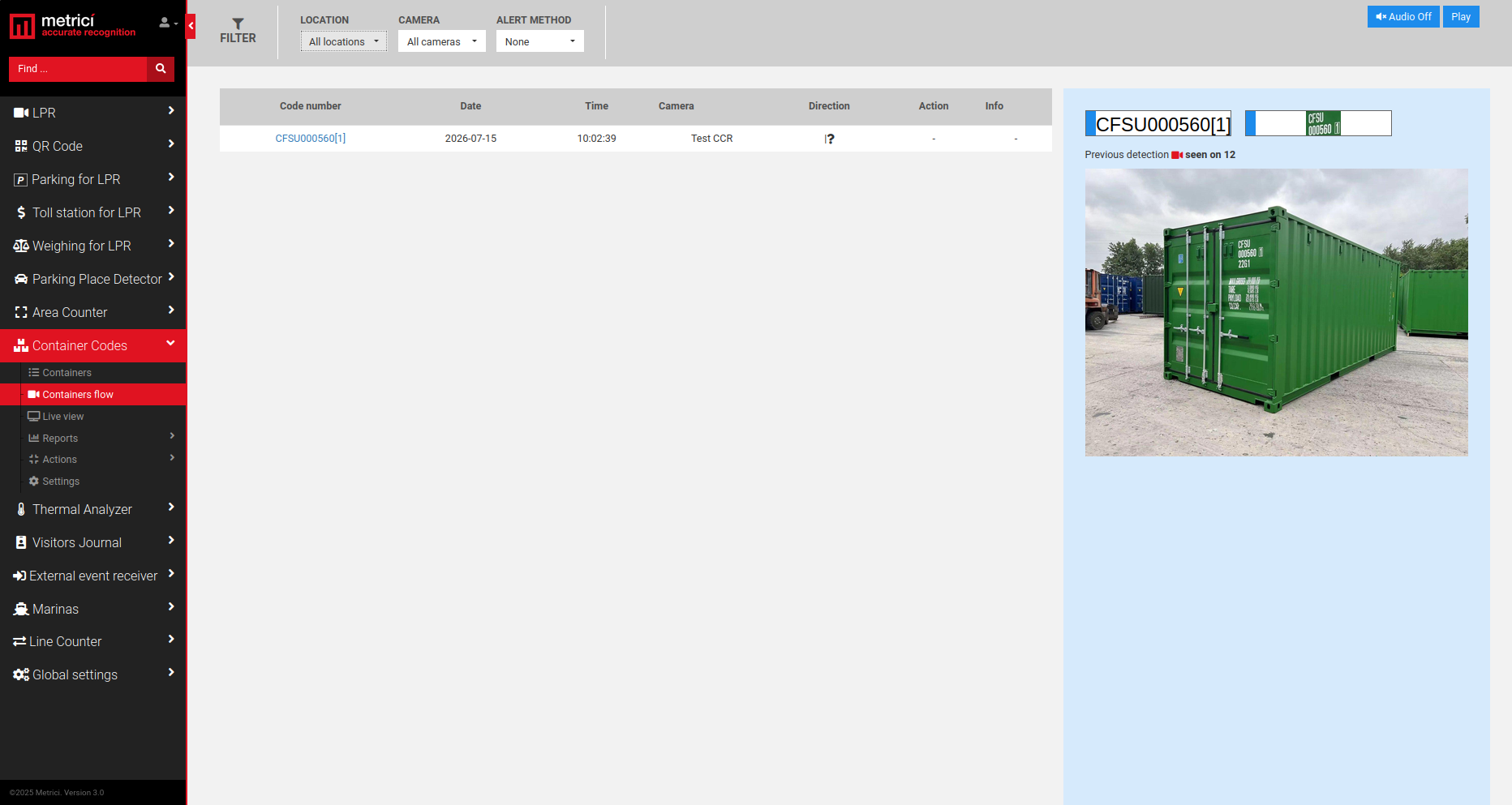Expand the Reports submenu chevron
1512x805 pixels.
point(172,435)
